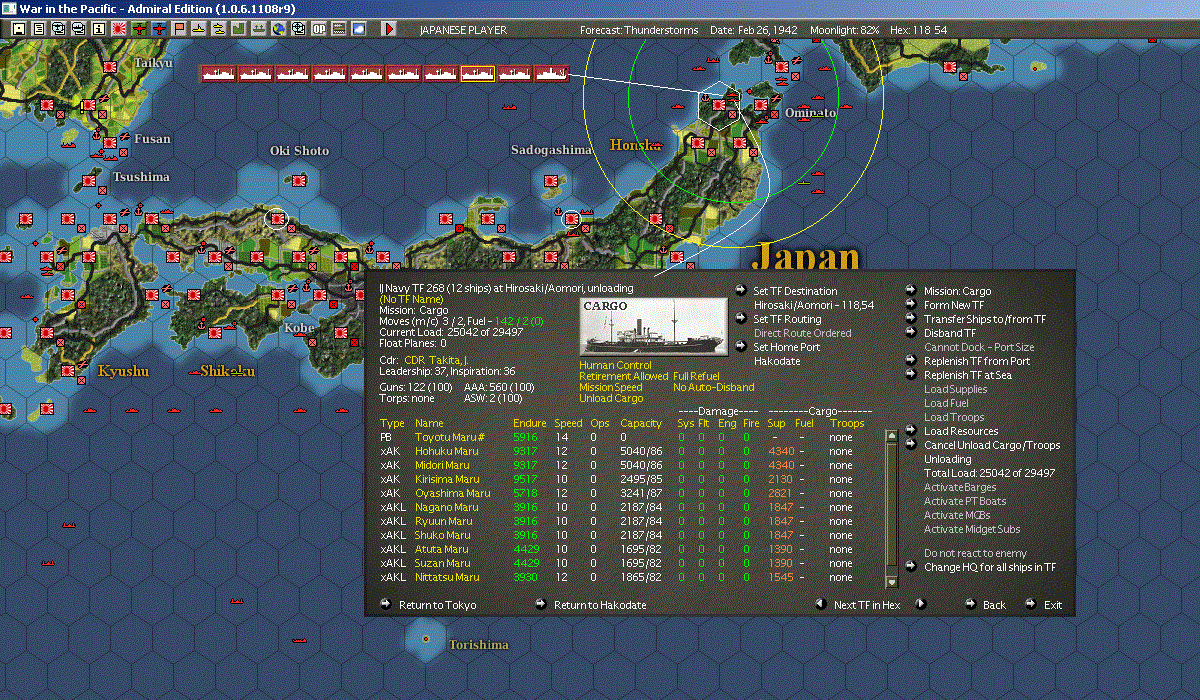The image size is (1200, 700).
Task: Click forward arrow for Next TF in Hex
Action: click(x=920, y=604)
